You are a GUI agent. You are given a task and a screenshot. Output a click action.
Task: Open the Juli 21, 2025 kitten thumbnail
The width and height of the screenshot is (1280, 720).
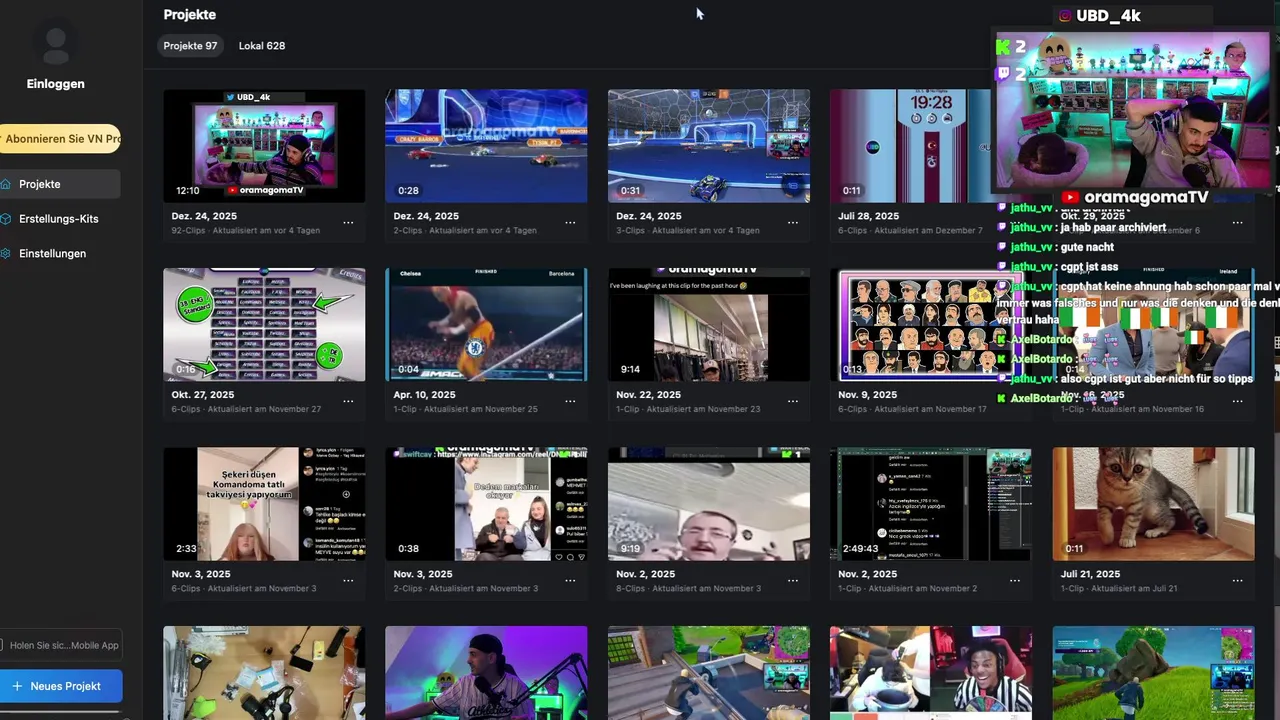[x=1153, y=504]
